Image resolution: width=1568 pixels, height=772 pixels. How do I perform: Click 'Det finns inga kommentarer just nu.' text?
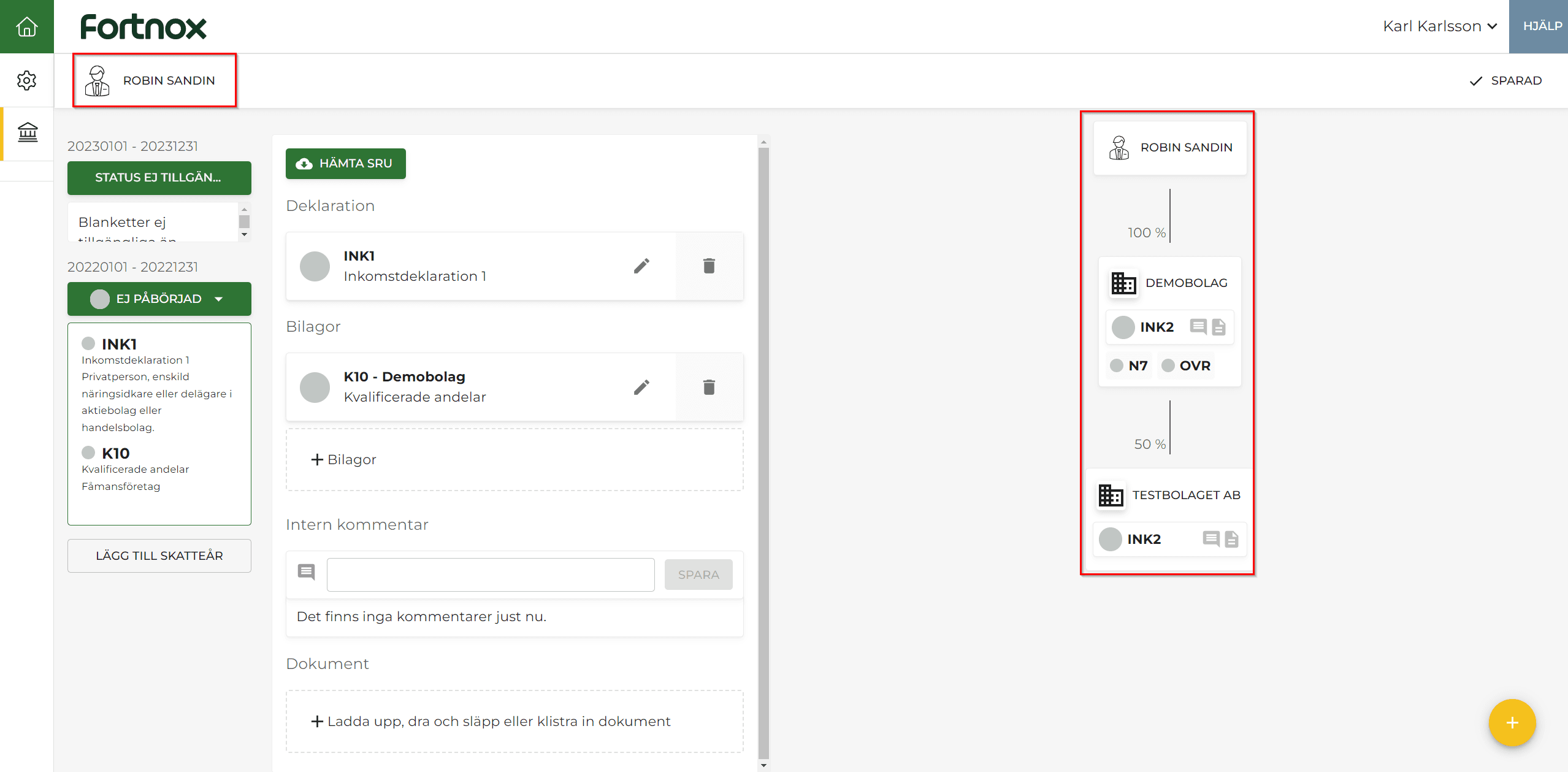[x=421, y=616]
